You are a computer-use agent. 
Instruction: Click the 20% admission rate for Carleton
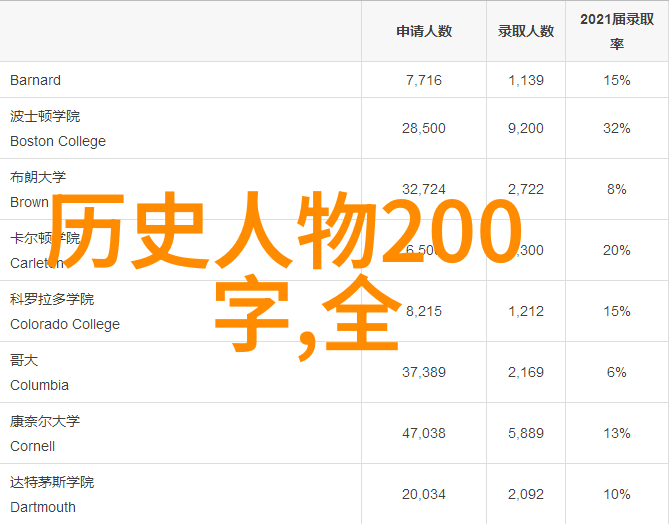617,250
